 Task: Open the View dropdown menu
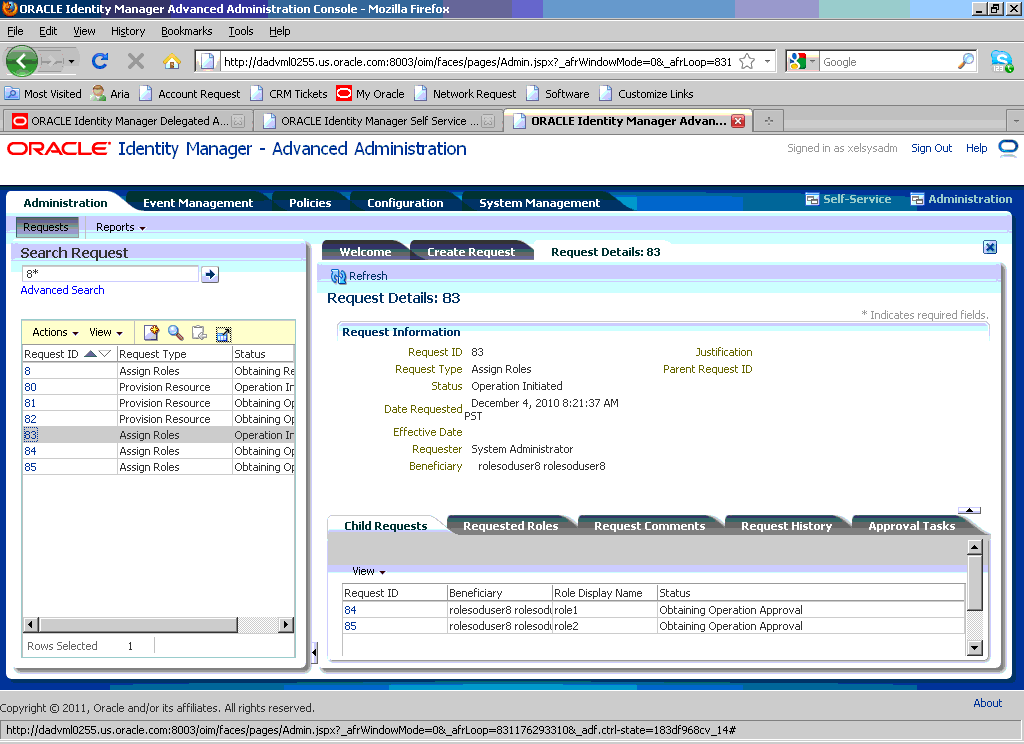click(x=106, y=332)
